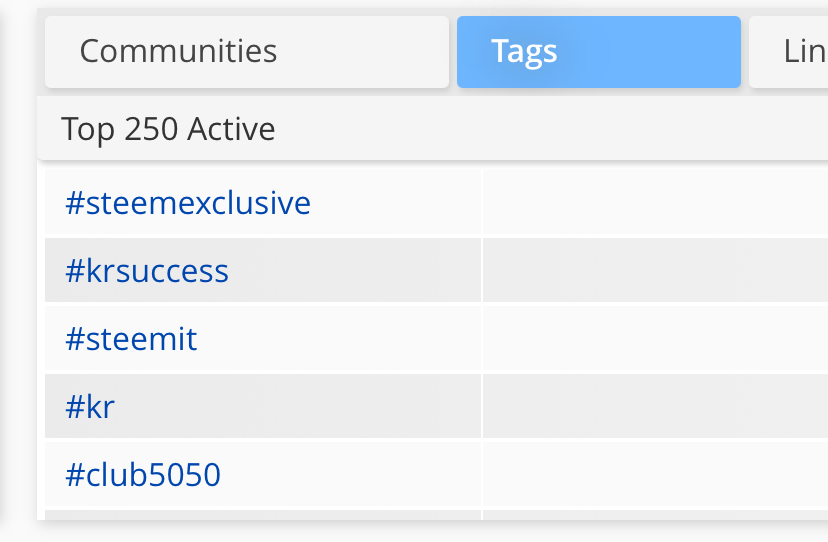This screenshot has width=828, height=542.
Task: Open the #krsuccess tag link
Action: [x=147, y=271]
